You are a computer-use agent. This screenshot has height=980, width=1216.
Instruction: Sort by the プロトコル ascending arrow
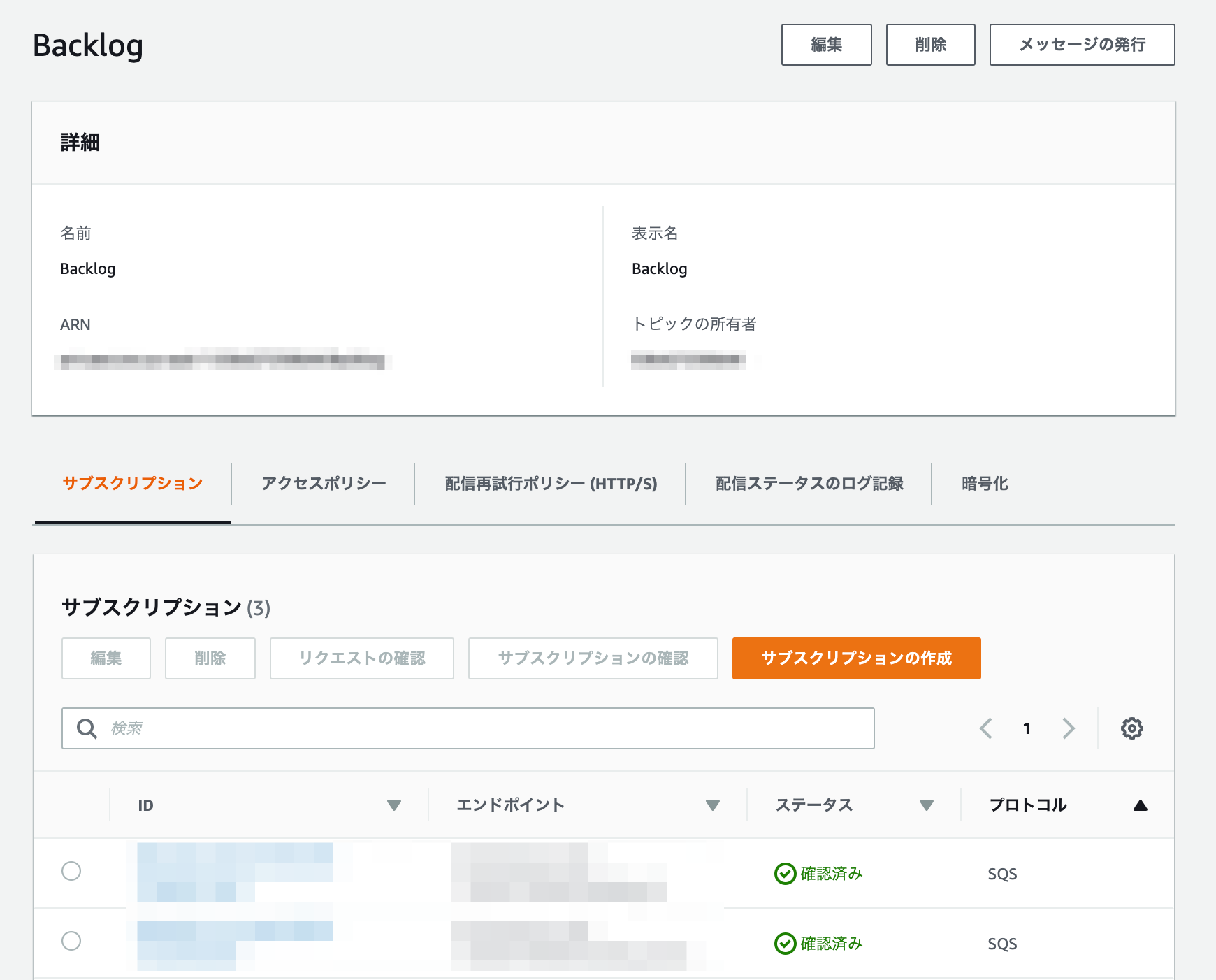tap(1141, 805)
